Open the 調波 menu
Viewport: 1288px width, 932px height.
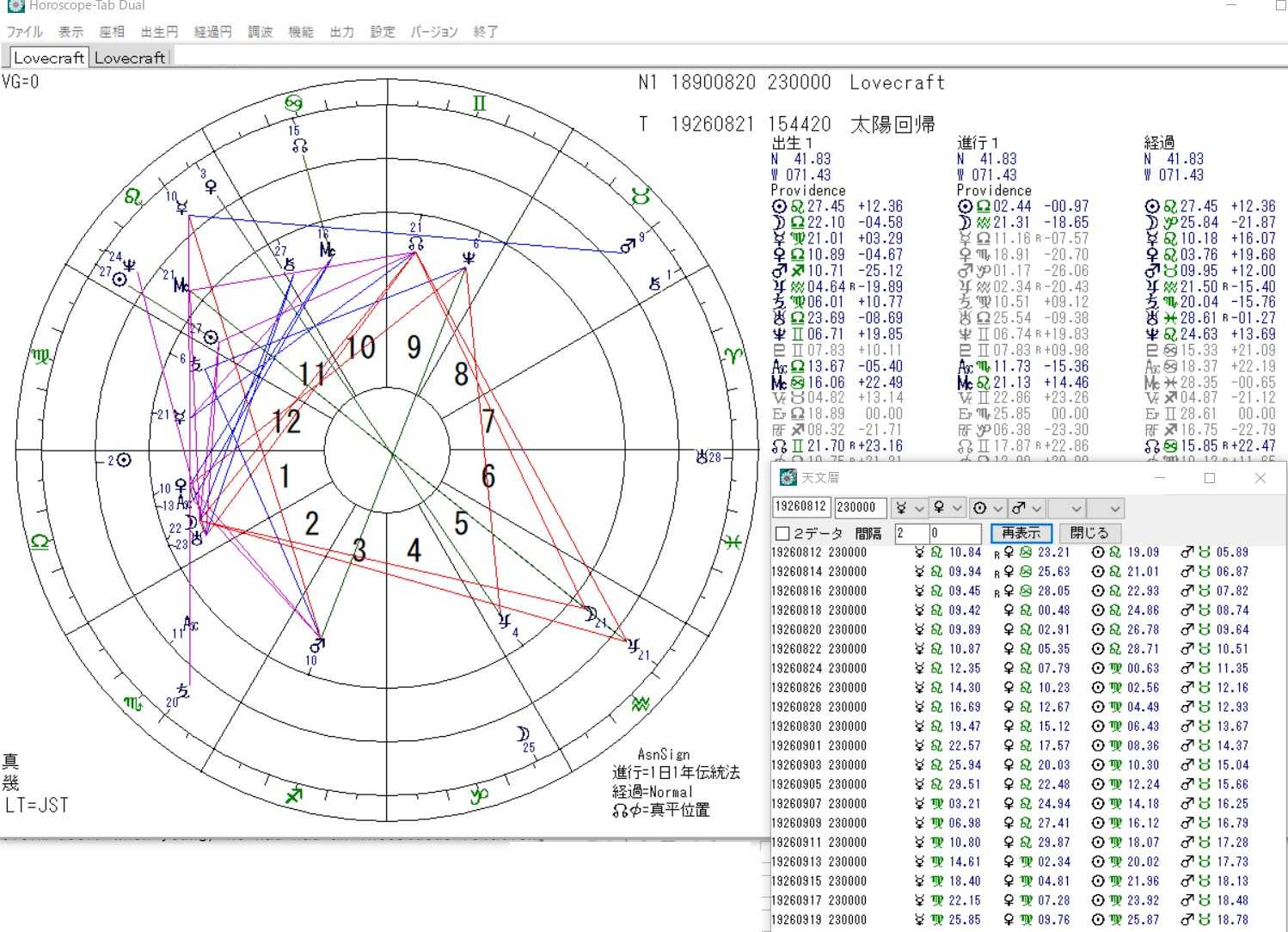[x=260, y=32]
